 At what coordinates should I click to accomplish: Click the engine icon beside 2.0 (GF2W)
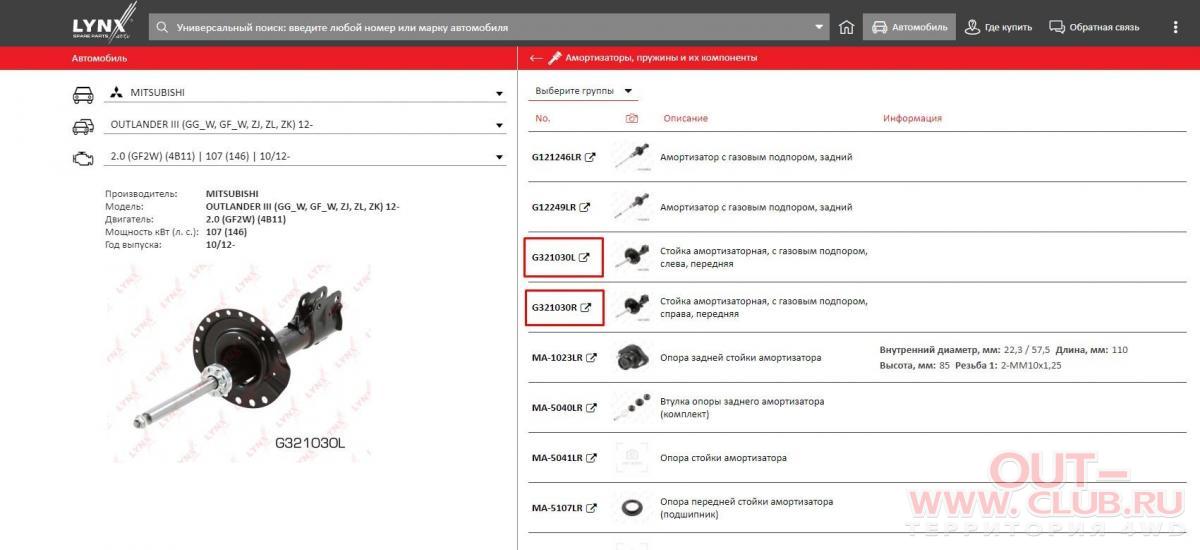pyautogui.click(x=83, y=158)
